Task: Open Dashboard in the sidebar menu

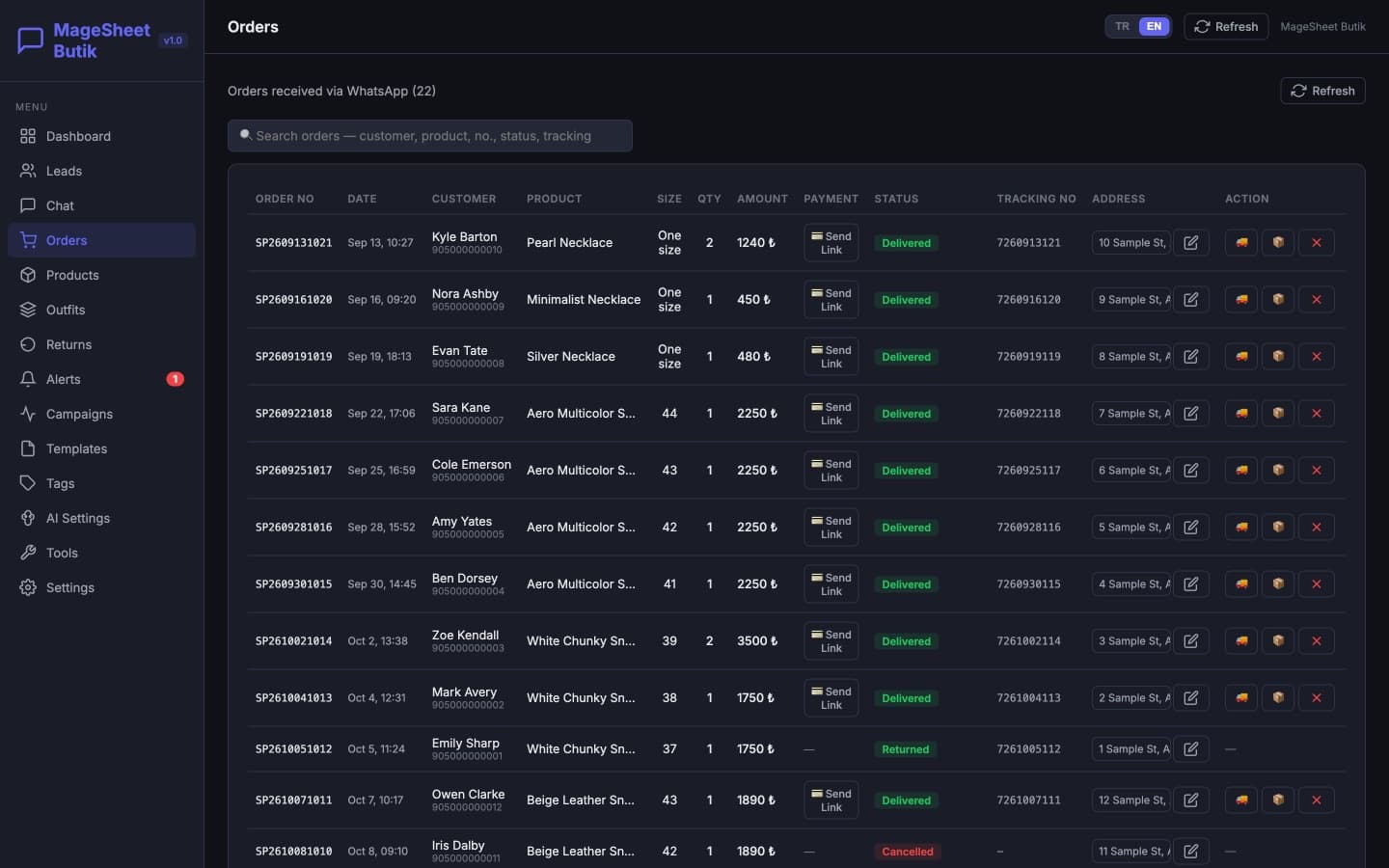Action: [101, 136]
